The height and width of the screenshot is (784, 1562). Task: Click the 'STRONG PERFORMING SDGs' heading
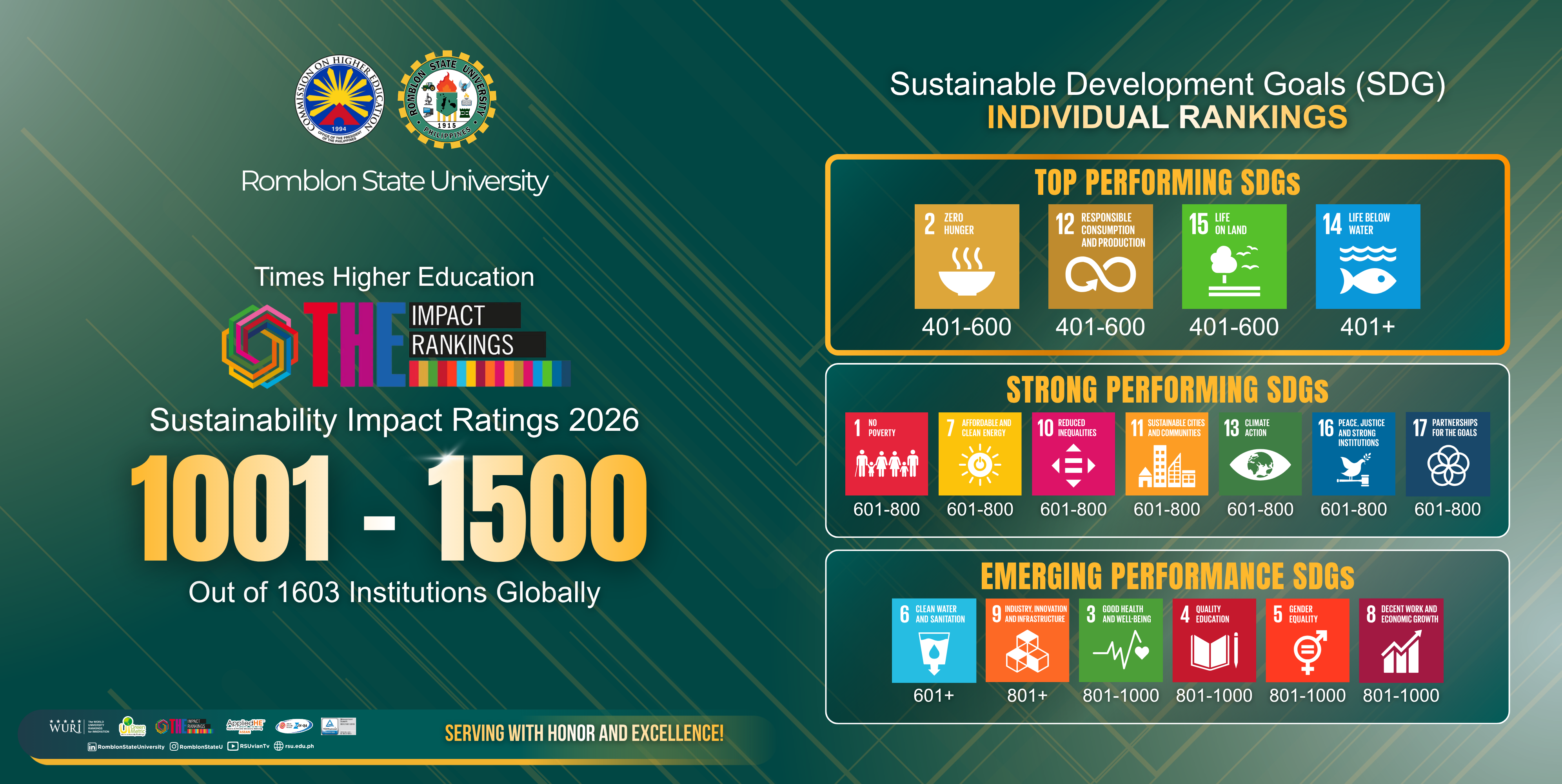pos(1167,389)
